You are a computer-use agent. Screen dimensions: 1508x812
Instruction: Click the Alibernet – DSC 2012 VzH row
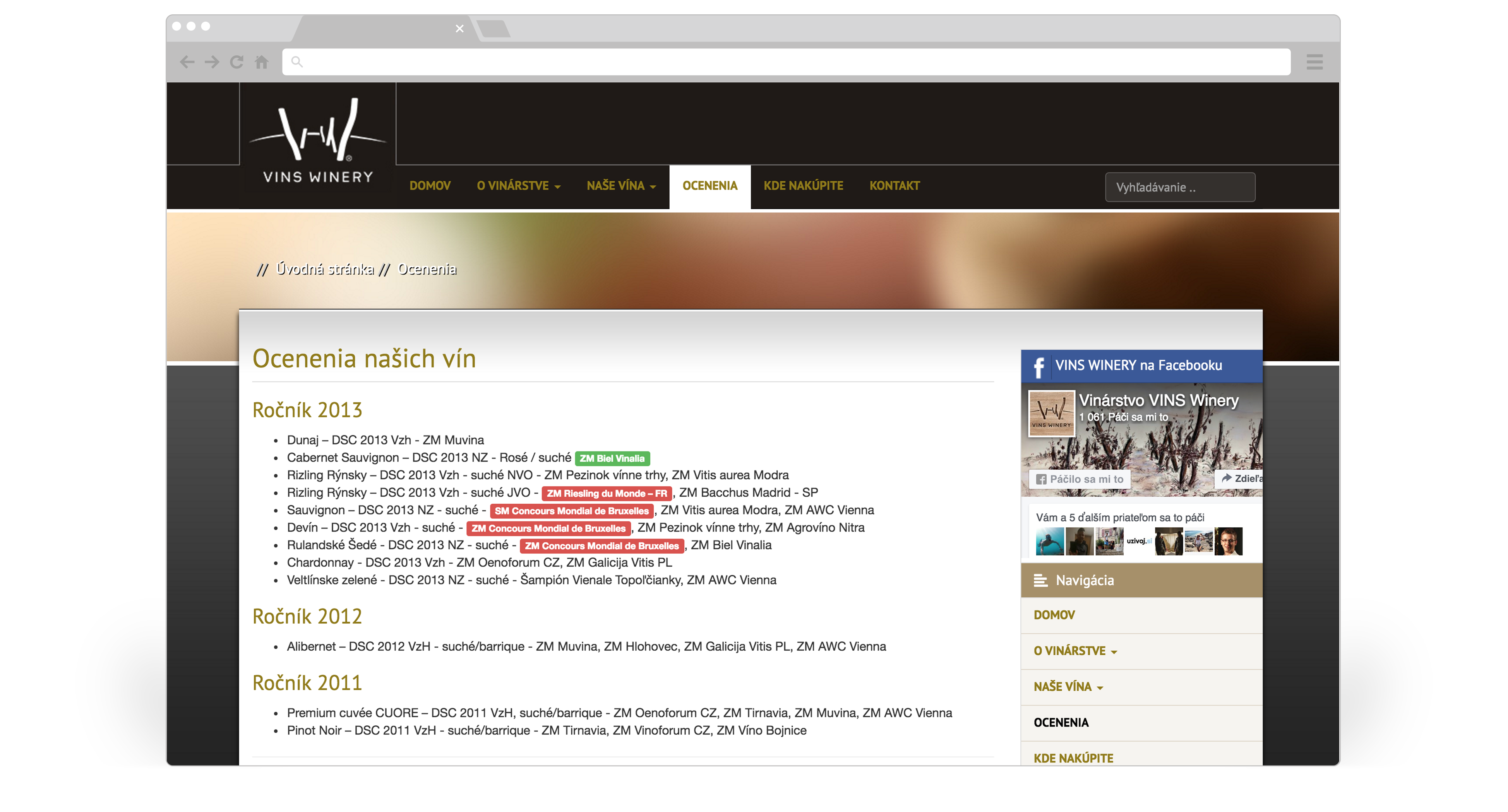586,647
